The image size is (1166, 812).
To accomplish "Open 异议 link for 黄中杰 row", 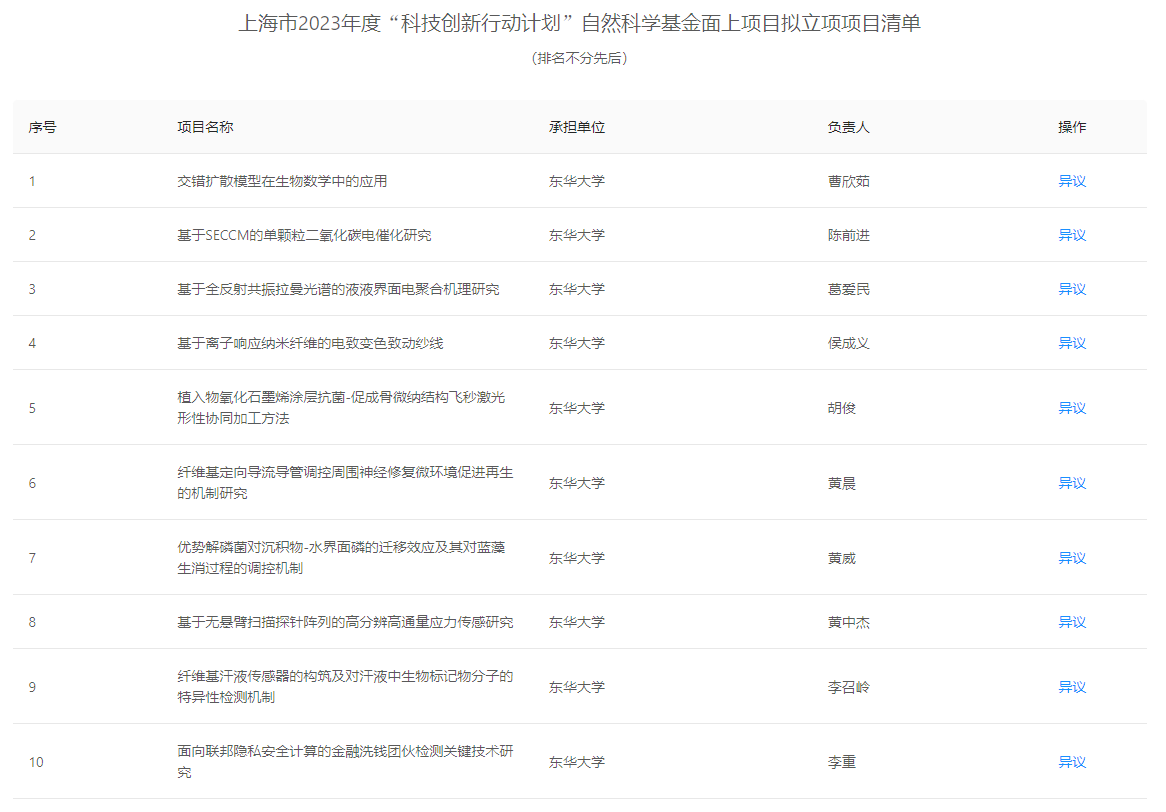I will pyautogui.click(x=1072, y=622).
